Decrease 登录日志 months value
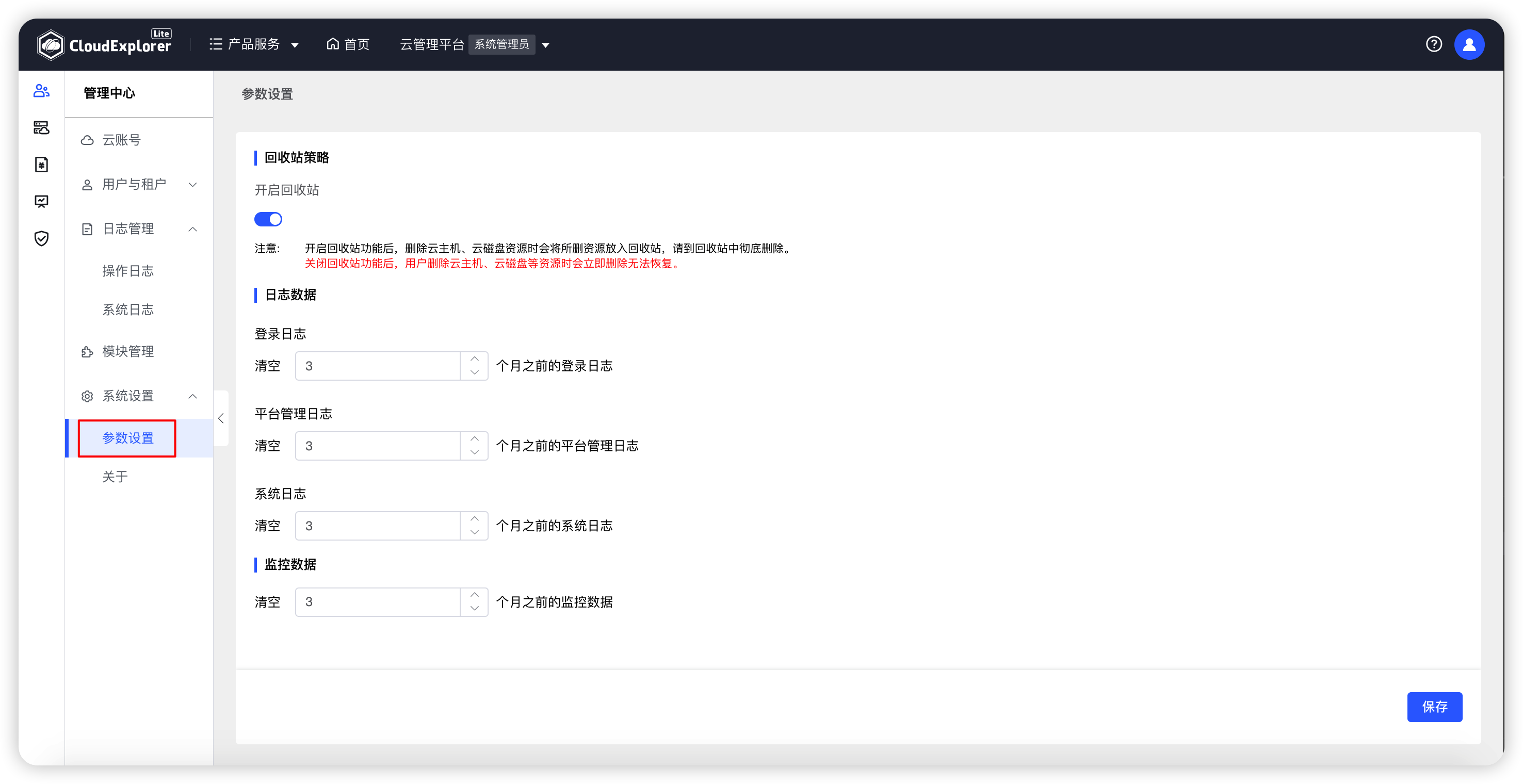 474,373
